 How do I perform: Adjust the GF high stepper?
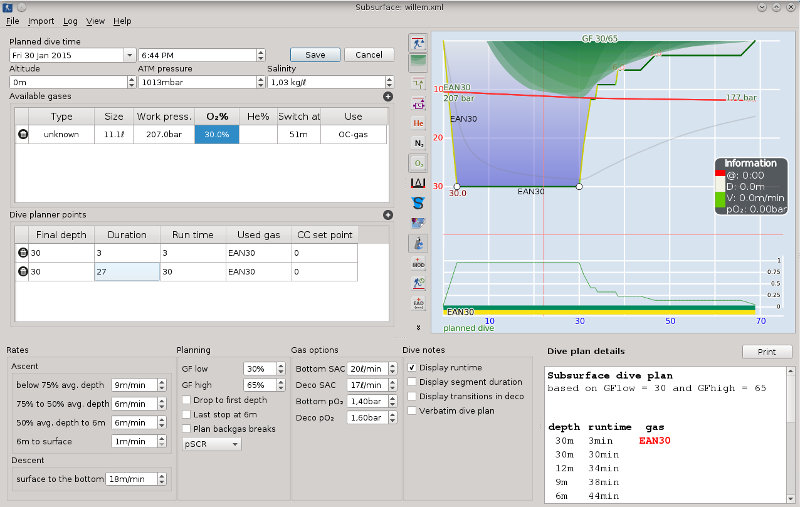click(281, 385)
